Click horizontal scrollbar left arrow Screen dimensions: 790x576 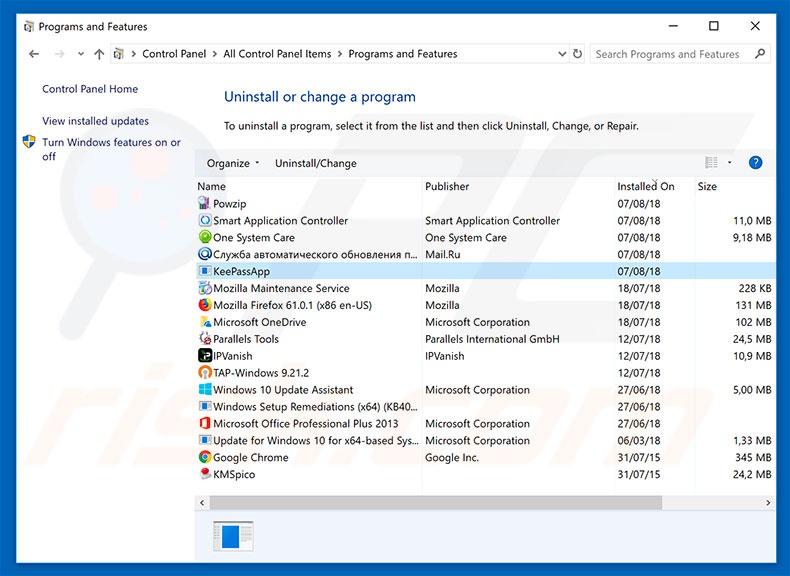(202, 502)
